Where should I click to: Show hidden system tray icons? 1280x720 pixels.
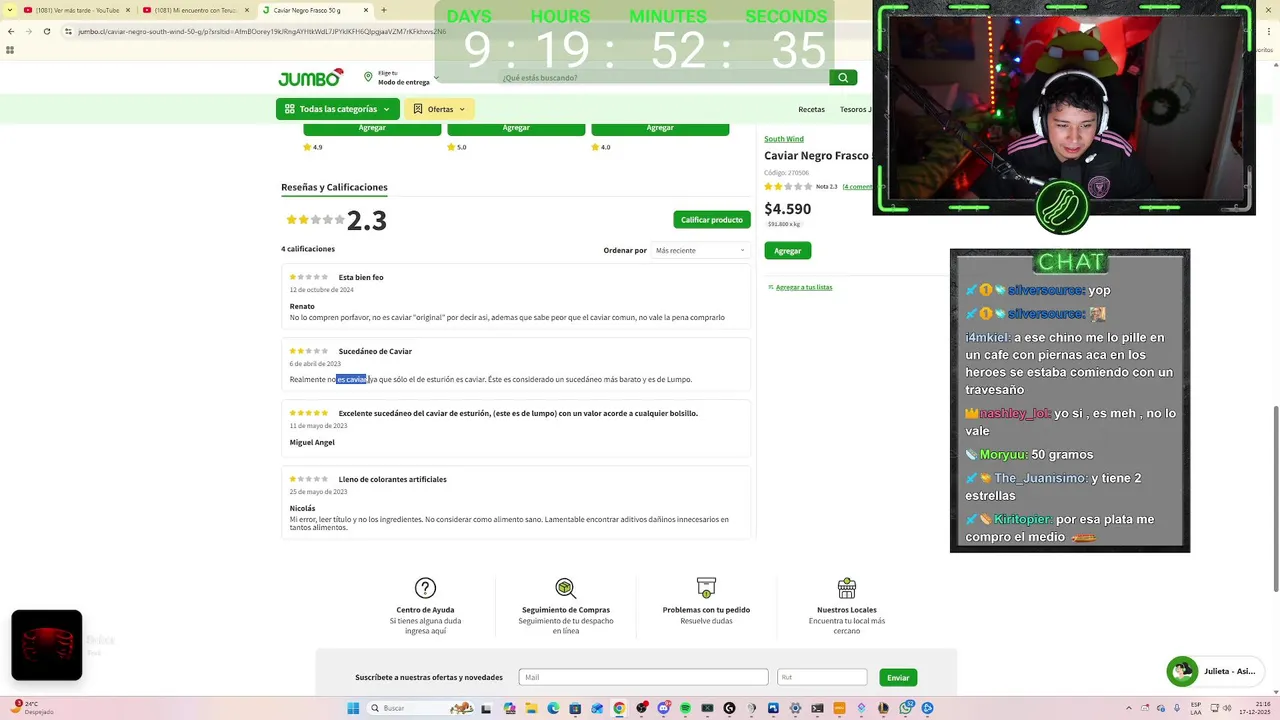(x=1129, y=708)
